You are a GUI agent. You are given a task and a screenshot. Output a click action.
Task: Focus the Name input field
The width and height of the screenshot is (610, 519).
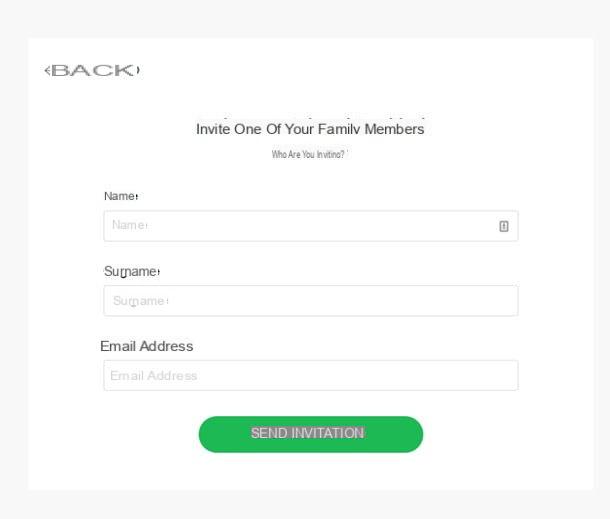(x=311, y=226)
